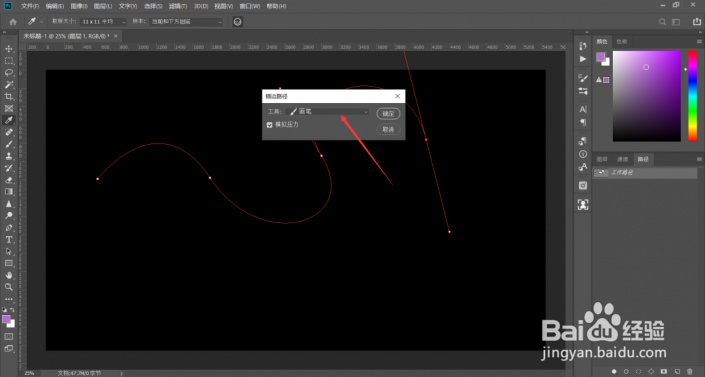Switch to the 图层 Layers tab
This screenshot has height=377, width=705.
(602, 159)
